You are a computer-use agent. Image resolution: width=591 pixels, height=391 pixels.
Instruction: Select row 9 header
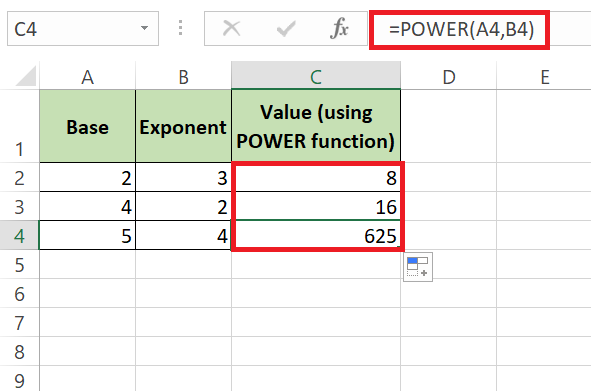point(20,379)
